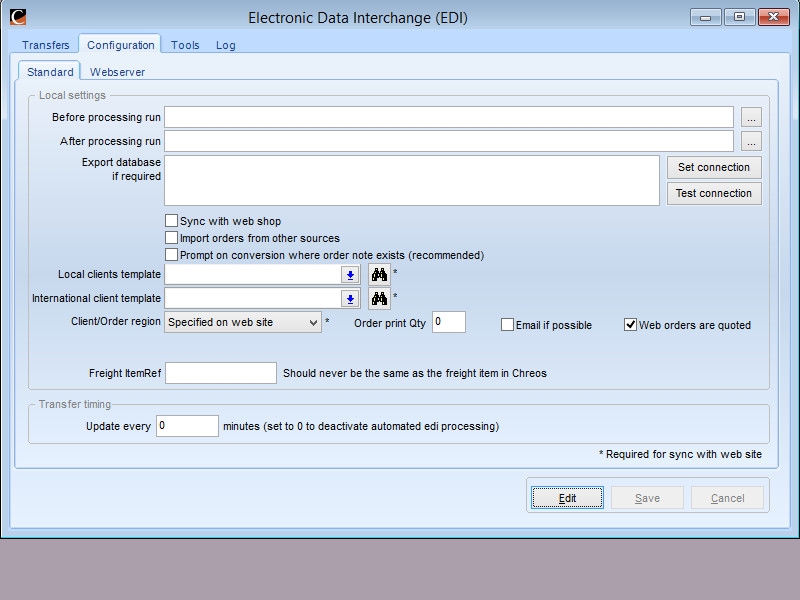Click the Freight ItemRef input box
The width and height of the screenshot is (800, 600).
[x=221, y=373]
